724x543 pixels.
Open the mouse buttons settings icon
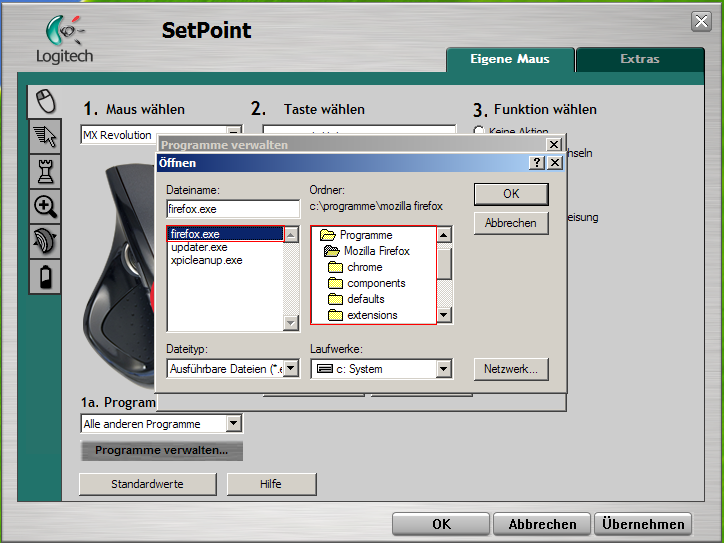45,101
